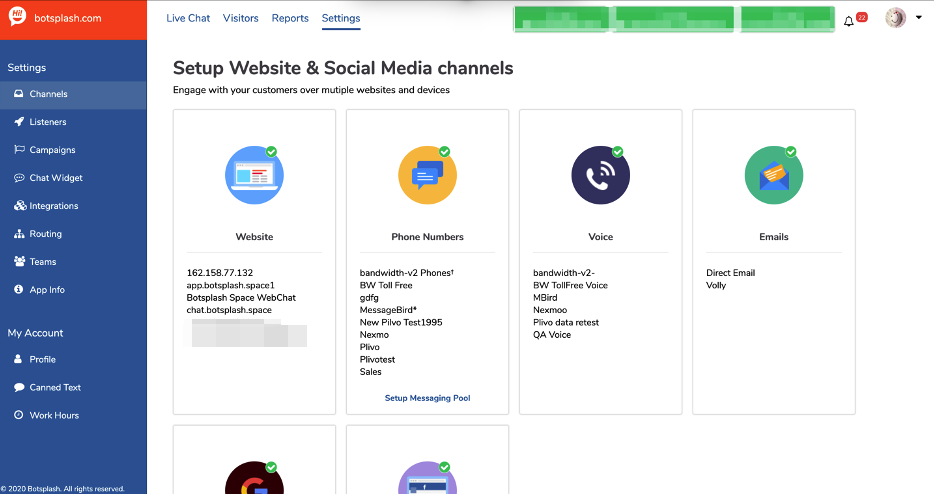
Task: Click the Profile person icon
Action: (18, 359)
